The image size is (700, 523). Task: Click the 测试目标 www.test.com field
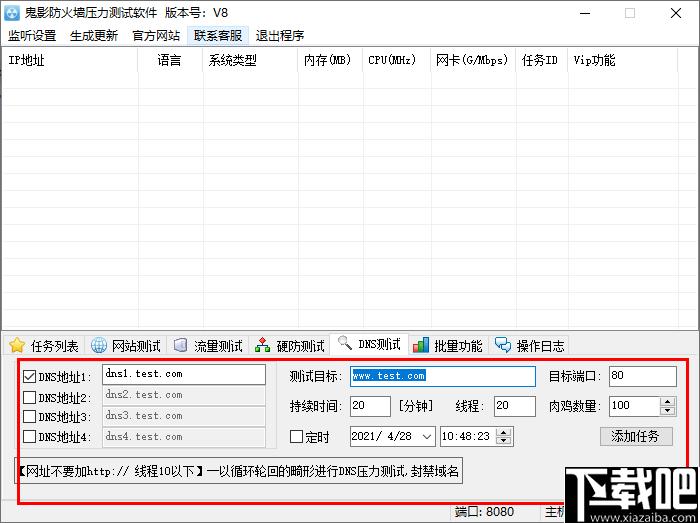click(x=443, y=376)
